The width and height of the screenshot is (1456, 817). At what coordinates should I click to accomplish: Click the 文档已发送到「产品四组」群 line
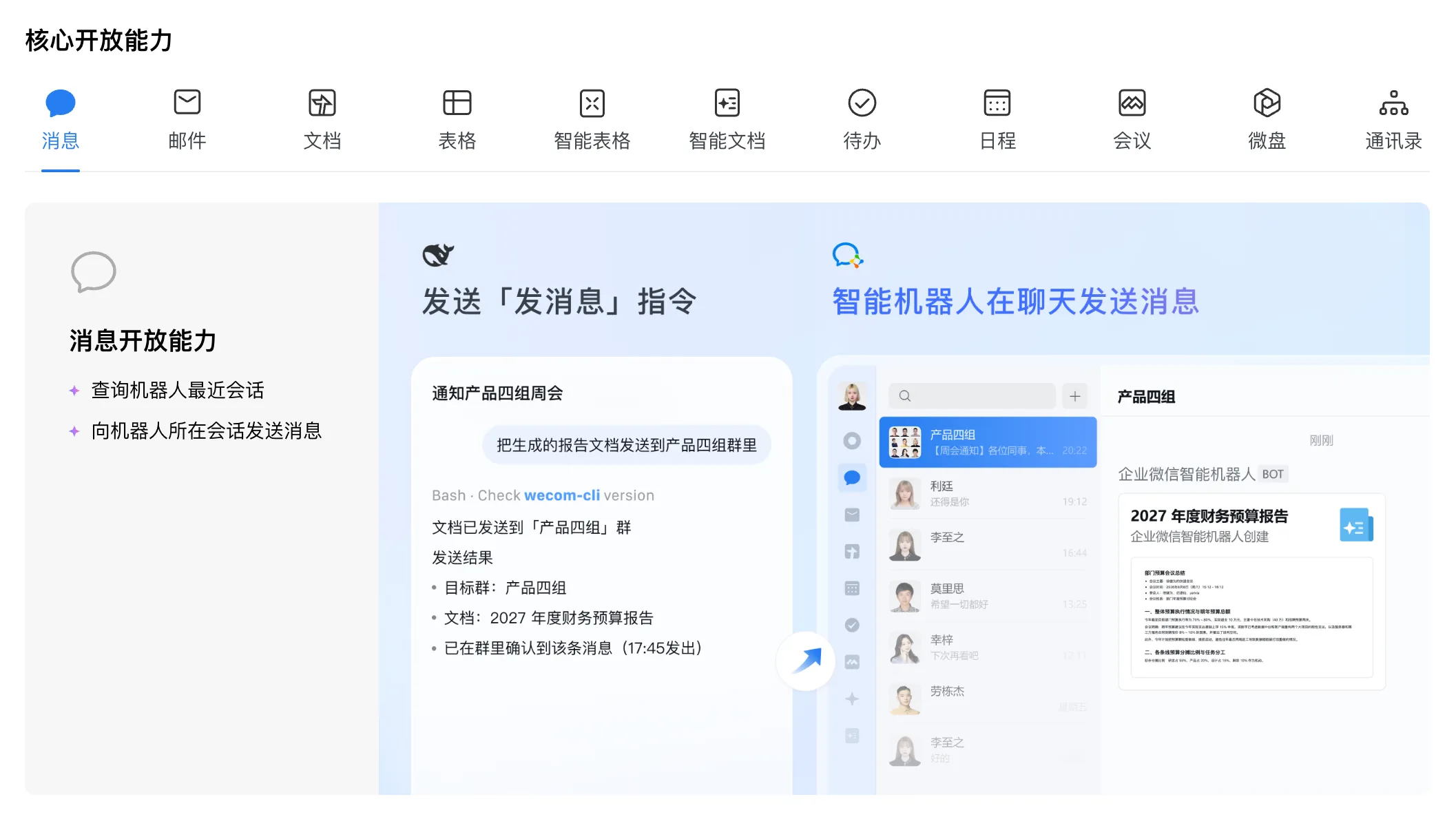pos(531,528)
